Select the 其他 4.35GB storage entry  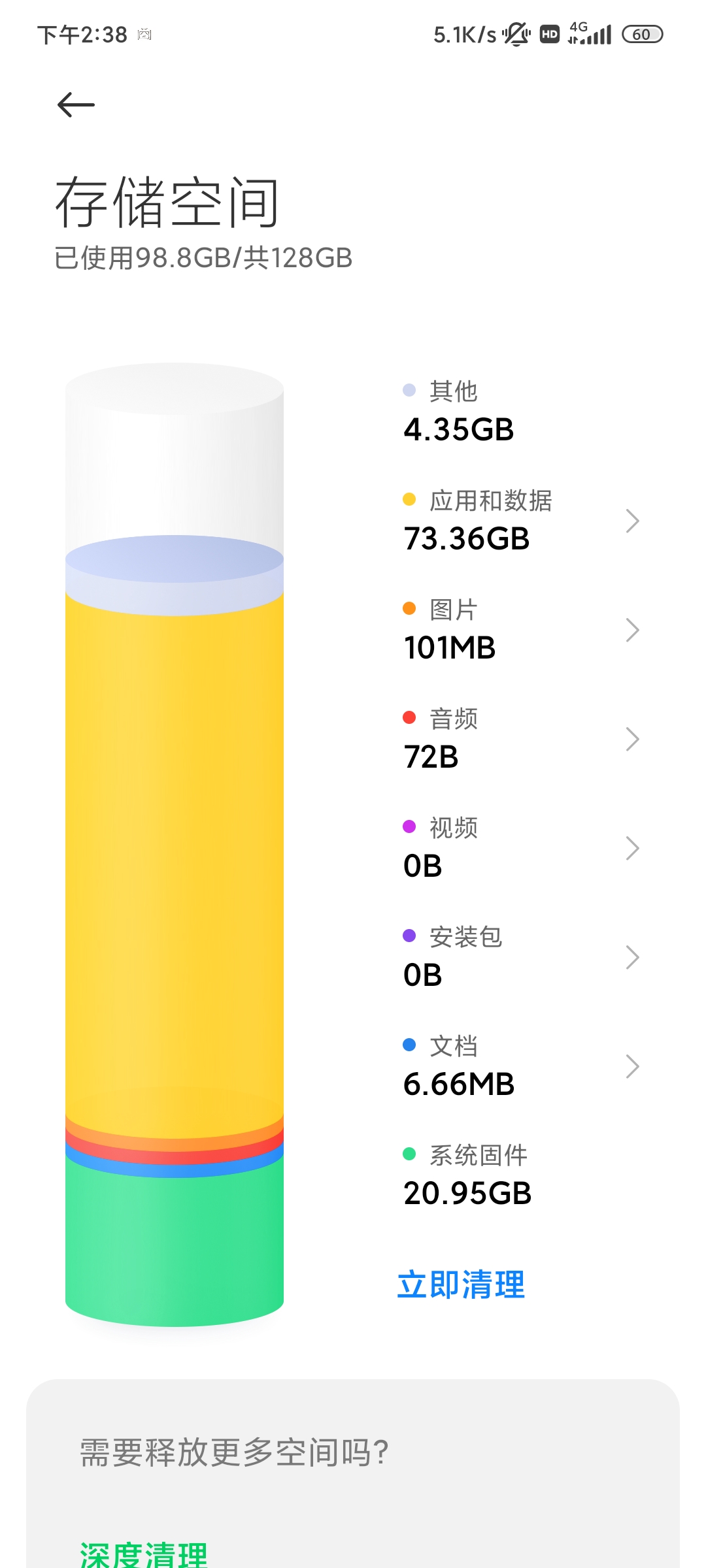(x=459, y=412)
